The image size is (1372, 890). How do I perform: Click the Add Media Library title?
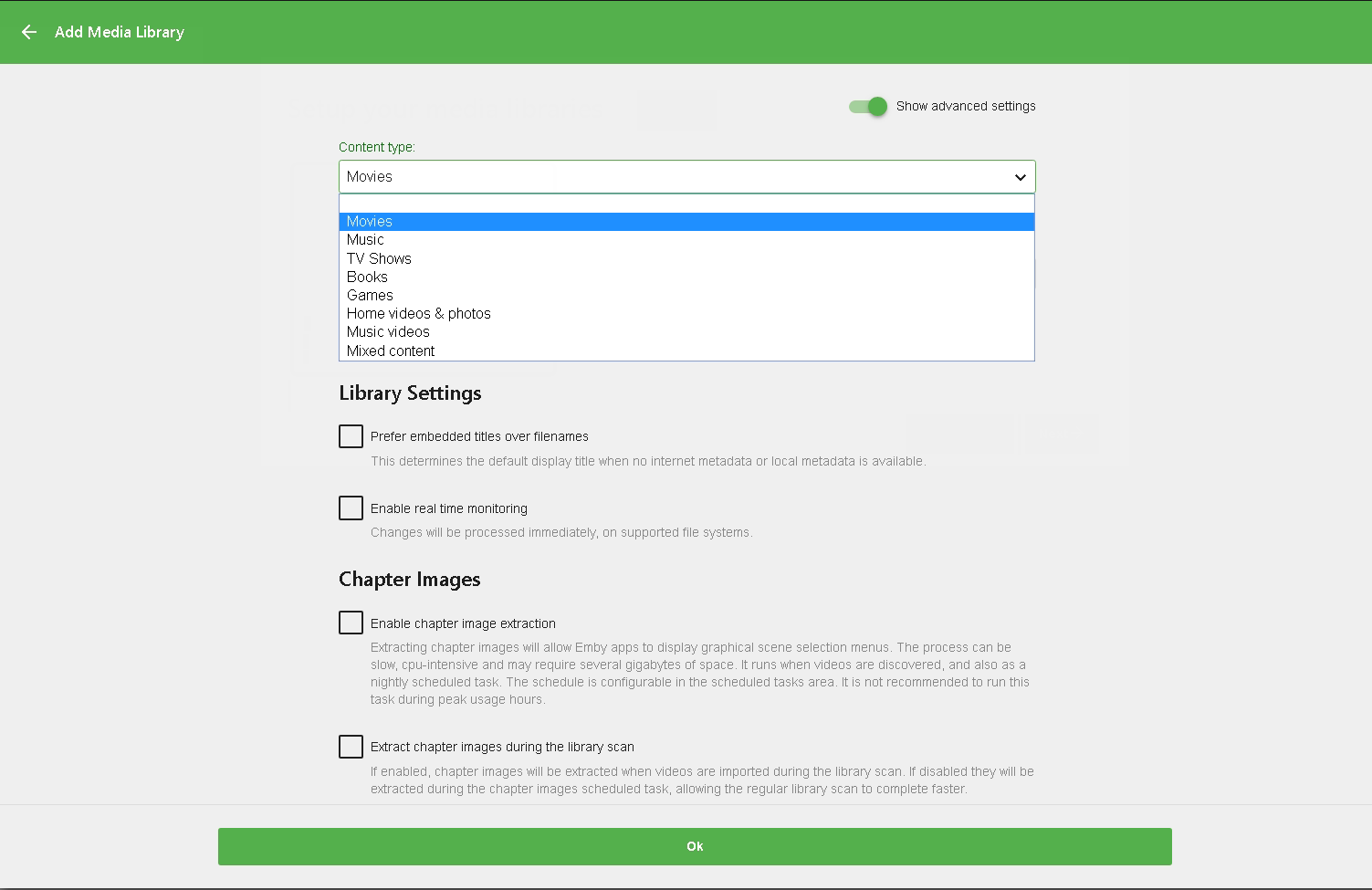click(120, 32)
